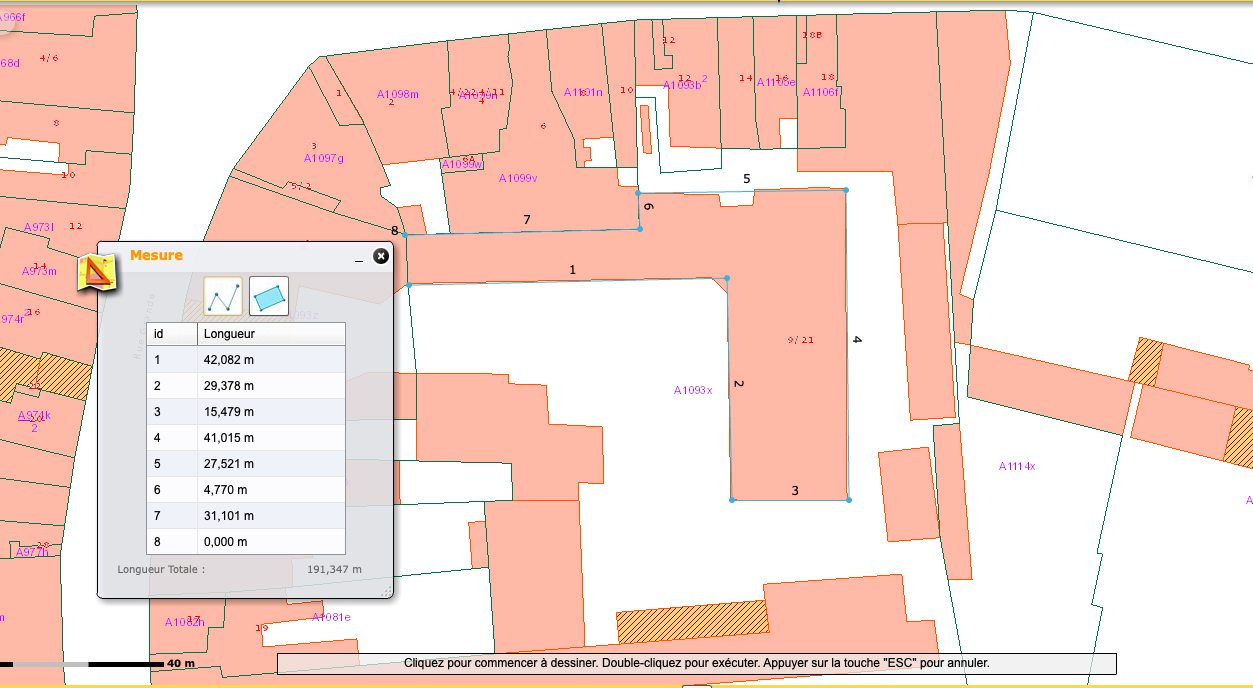The image size is (1253, 688).
Task: Select measurement row with 4,770 m
Action: coord(245,490)
